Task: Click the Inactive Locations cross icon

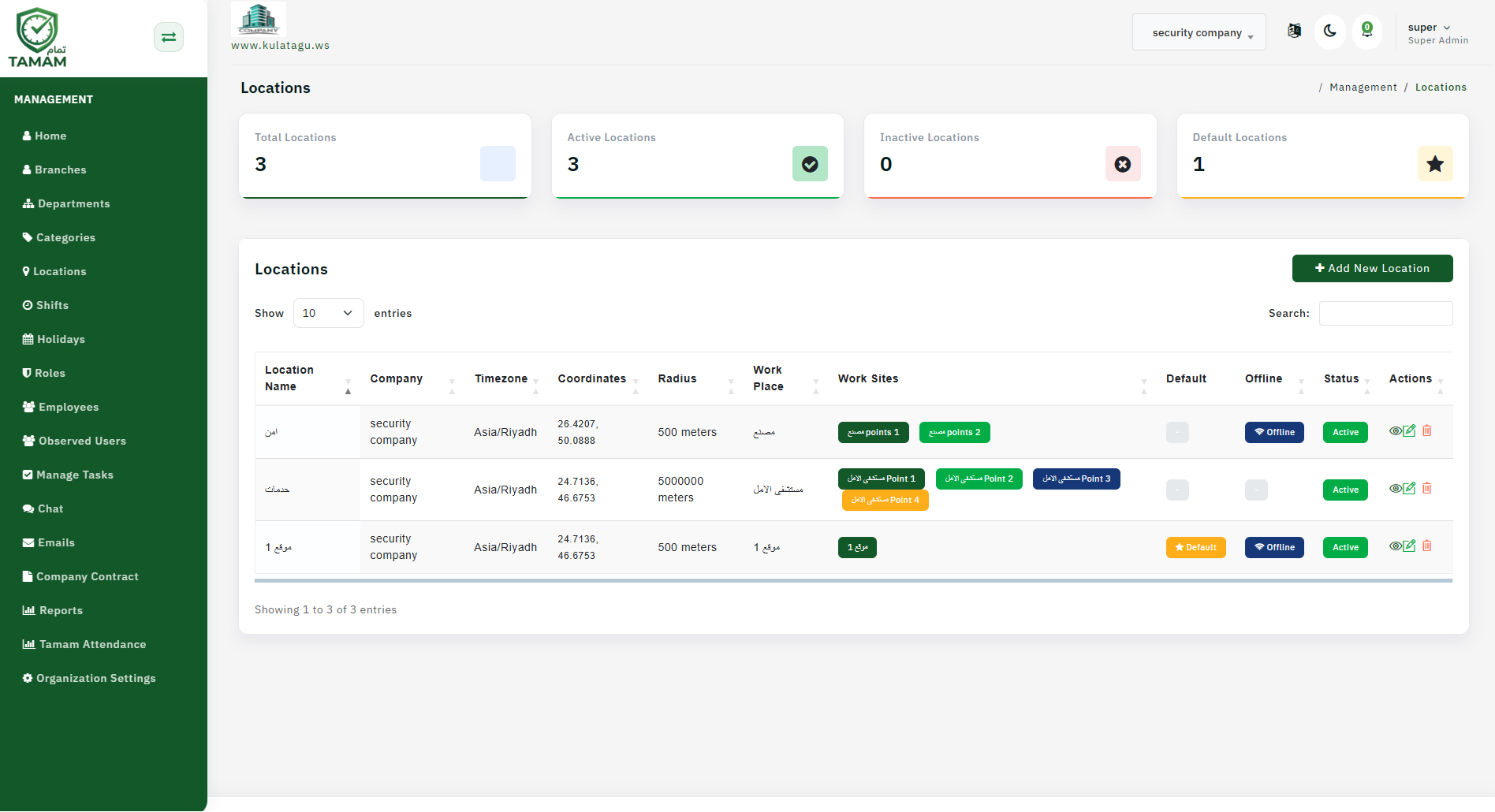Action: coord(1123,164)
